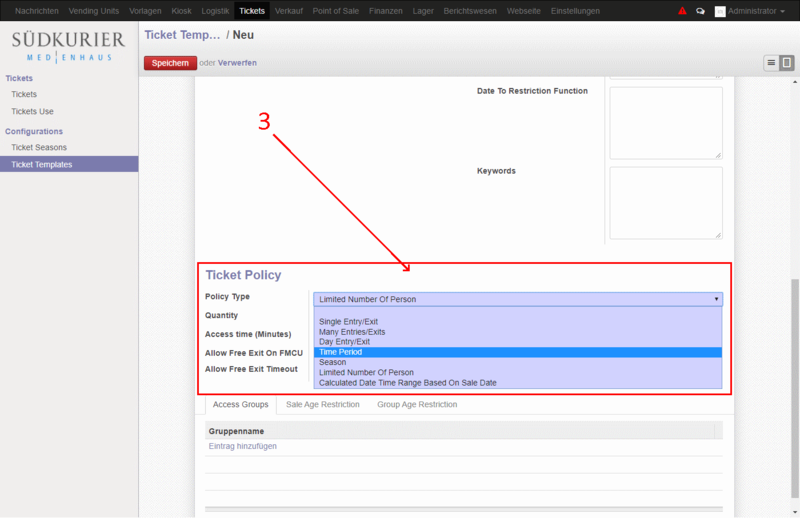The width and height of the screenshot is (800, 518).
Task: Open Tickets Use in the sidebar
Action: (x=32, y=111)
